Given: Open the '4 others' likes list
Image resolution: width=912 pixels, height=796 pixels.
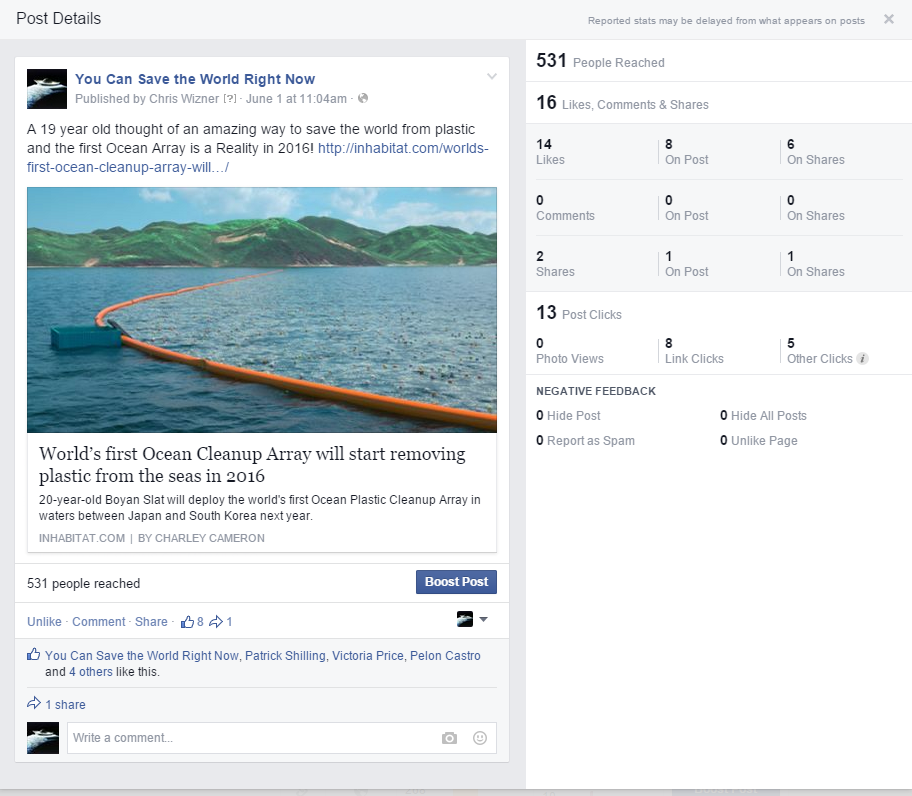Looking at the screenshot, I should (90, 672).
